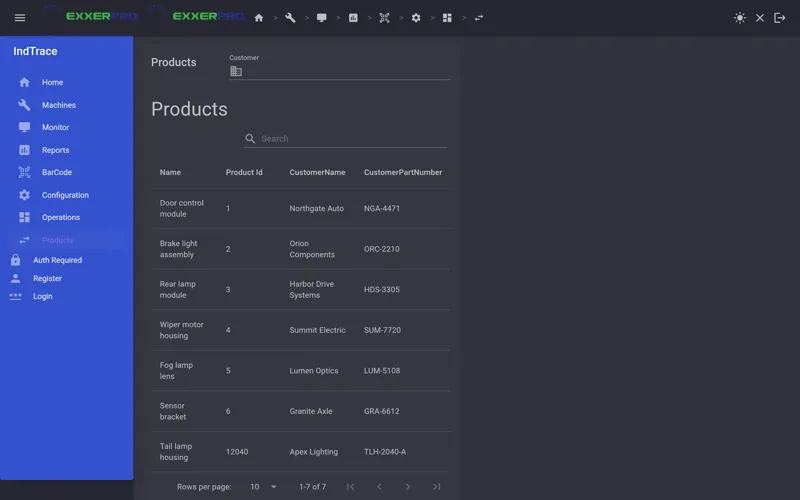Click the Register person icon
The width and height of the screenshot is (800, 500).
[x=15, y=279]
